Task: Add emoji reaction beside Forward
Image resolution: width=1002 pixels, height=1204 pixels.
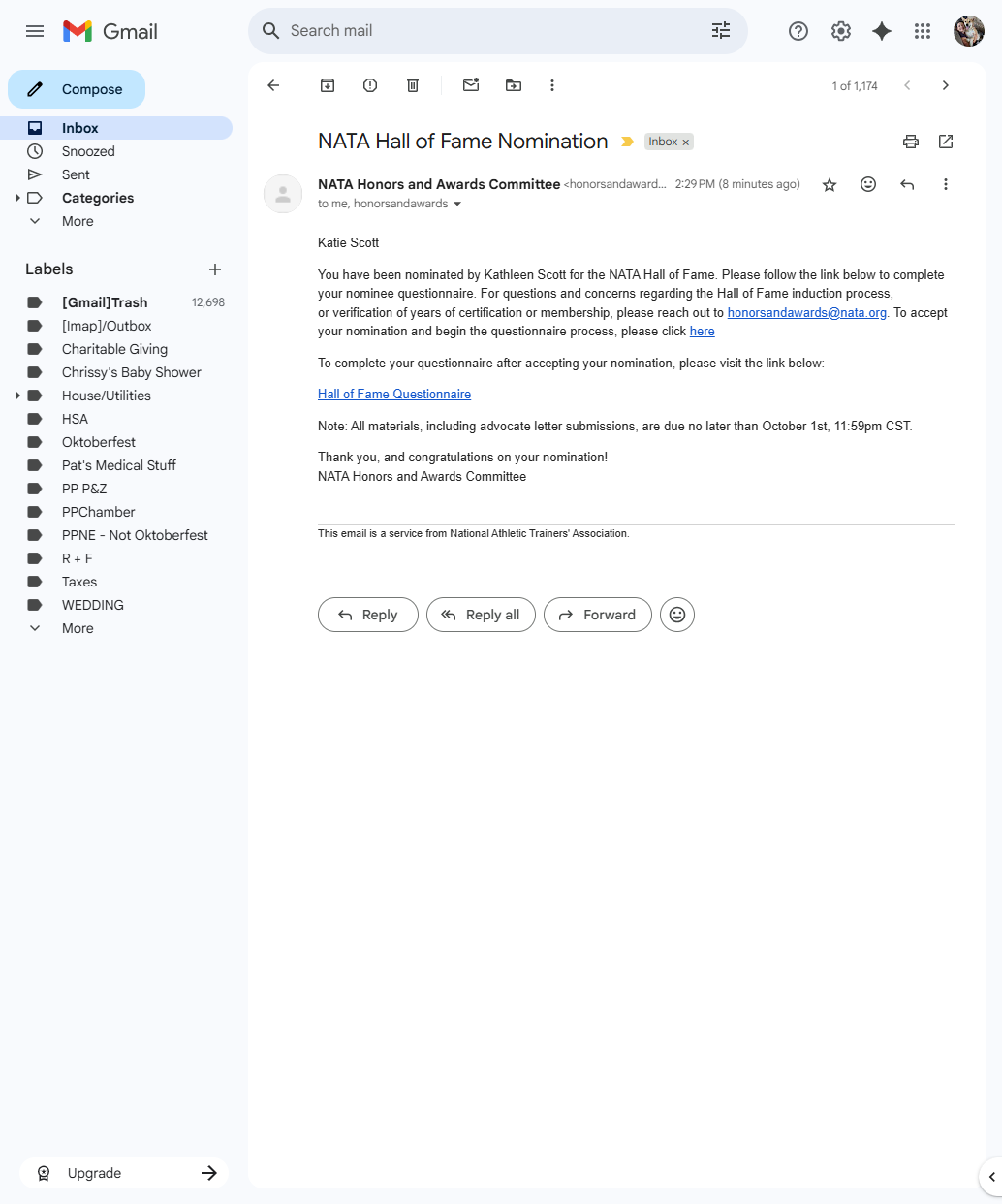Action: tap(677, 615)
